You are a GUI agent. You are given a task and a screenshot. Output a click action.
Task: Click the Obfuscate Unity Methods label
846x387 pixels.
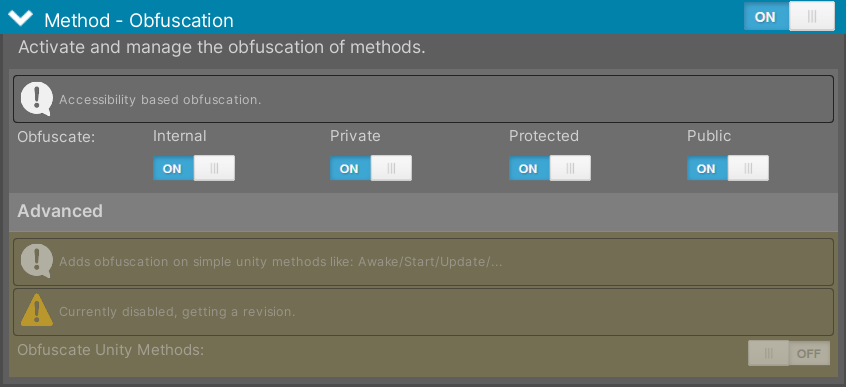111,350
